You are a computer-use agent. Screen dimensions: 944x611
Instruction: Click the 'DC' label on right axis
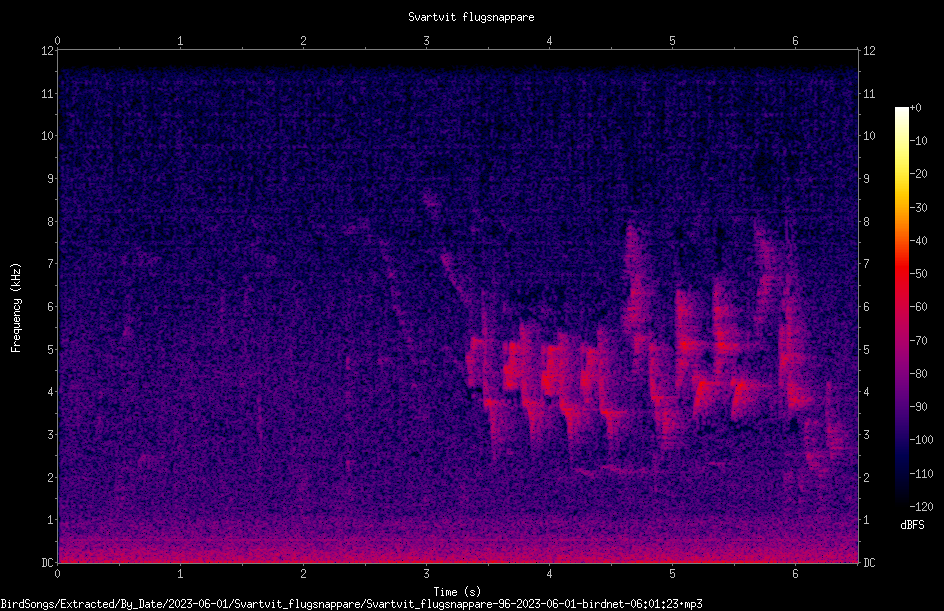pos(869,562)
